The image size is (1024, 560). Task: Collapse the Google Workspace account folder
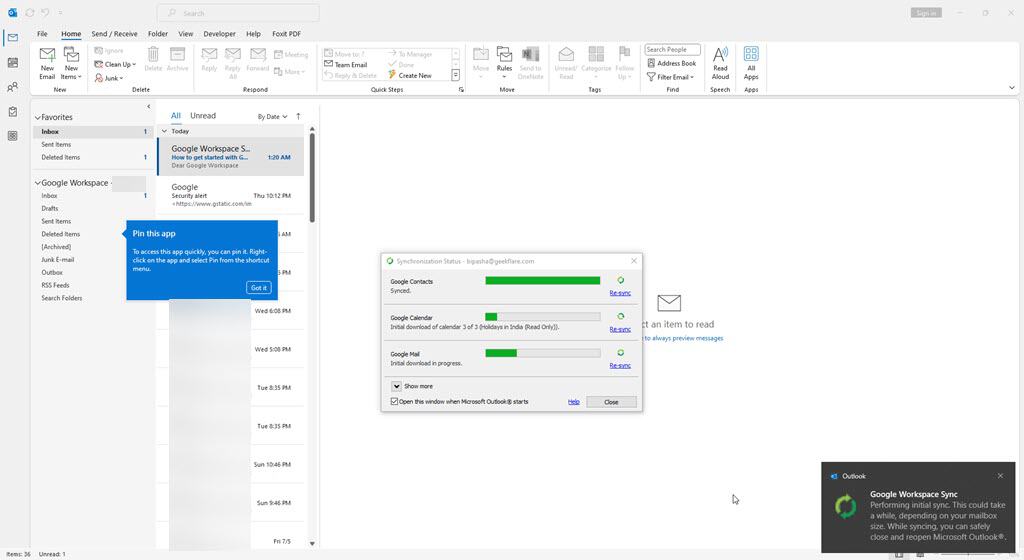(x=38, y=183)
